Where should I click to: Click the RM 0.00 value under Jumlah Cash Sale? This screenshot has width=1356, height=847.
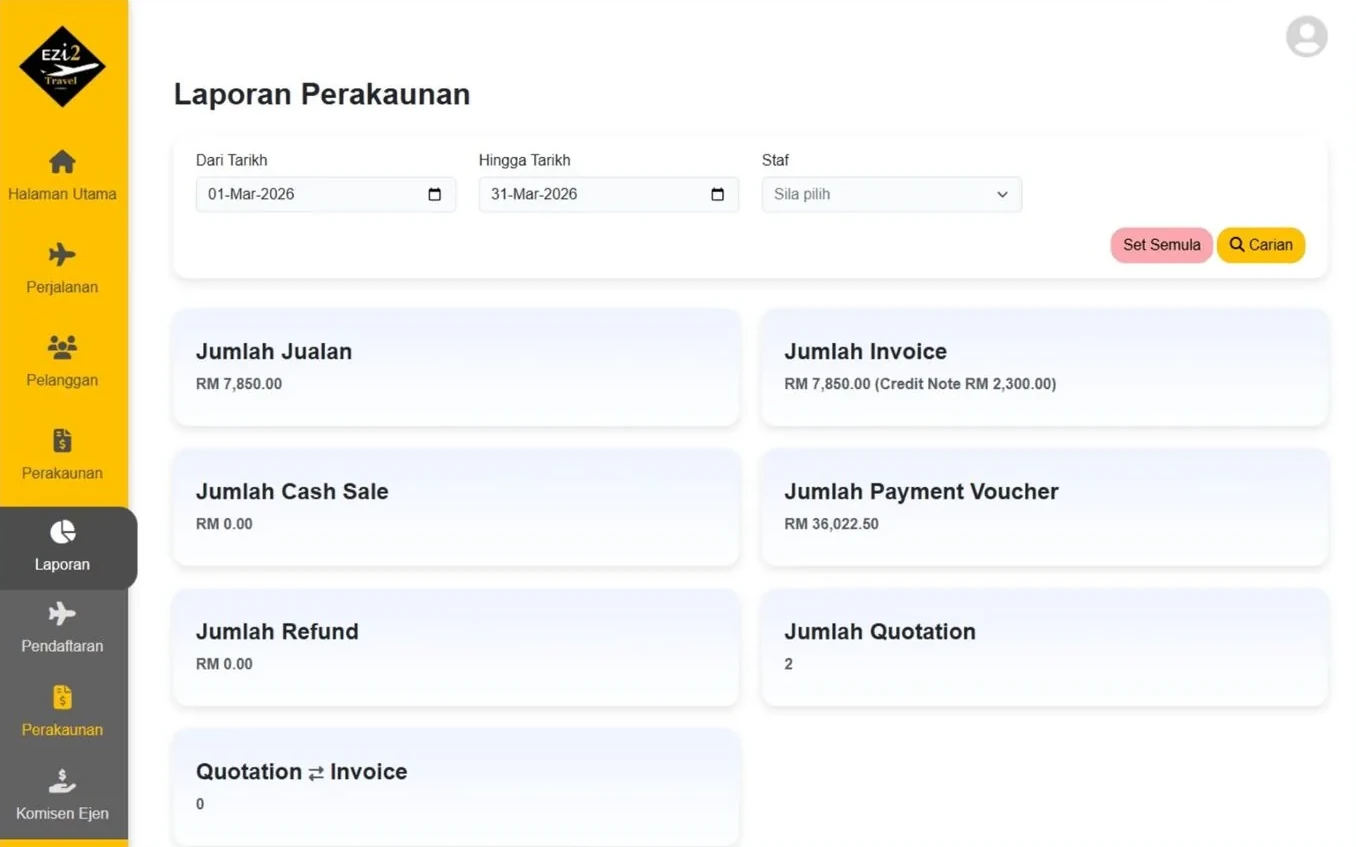pyautogui.click(x=224, y=524)
